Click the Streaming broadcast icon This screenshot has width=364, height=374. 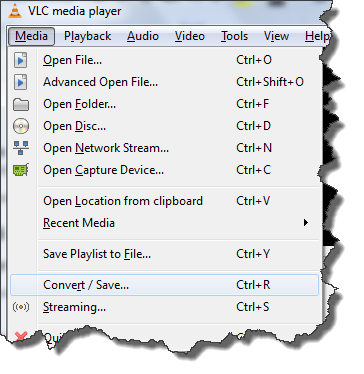[x=21, y=307]
